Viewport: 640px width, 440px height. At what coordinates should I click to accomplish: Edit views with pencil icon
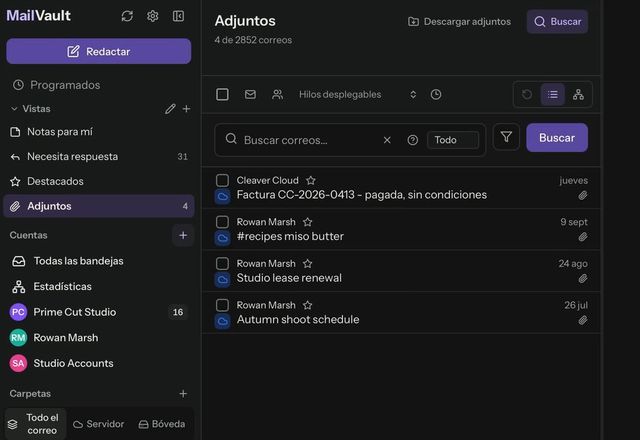pyautogui.click(x=170, y=109)
